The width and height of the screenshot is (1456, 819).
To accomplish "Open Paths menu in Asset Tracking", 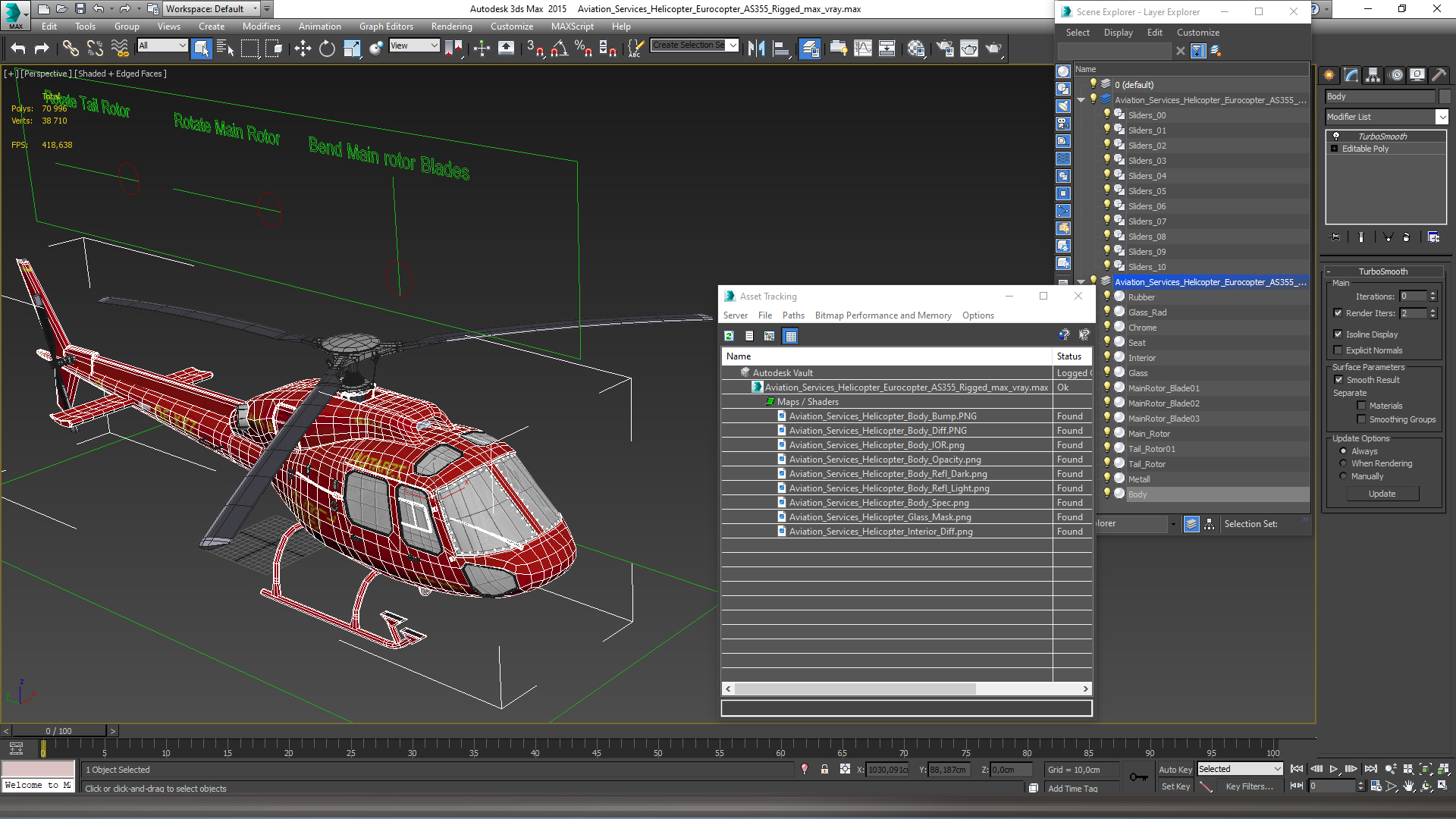I will point(793,315).
